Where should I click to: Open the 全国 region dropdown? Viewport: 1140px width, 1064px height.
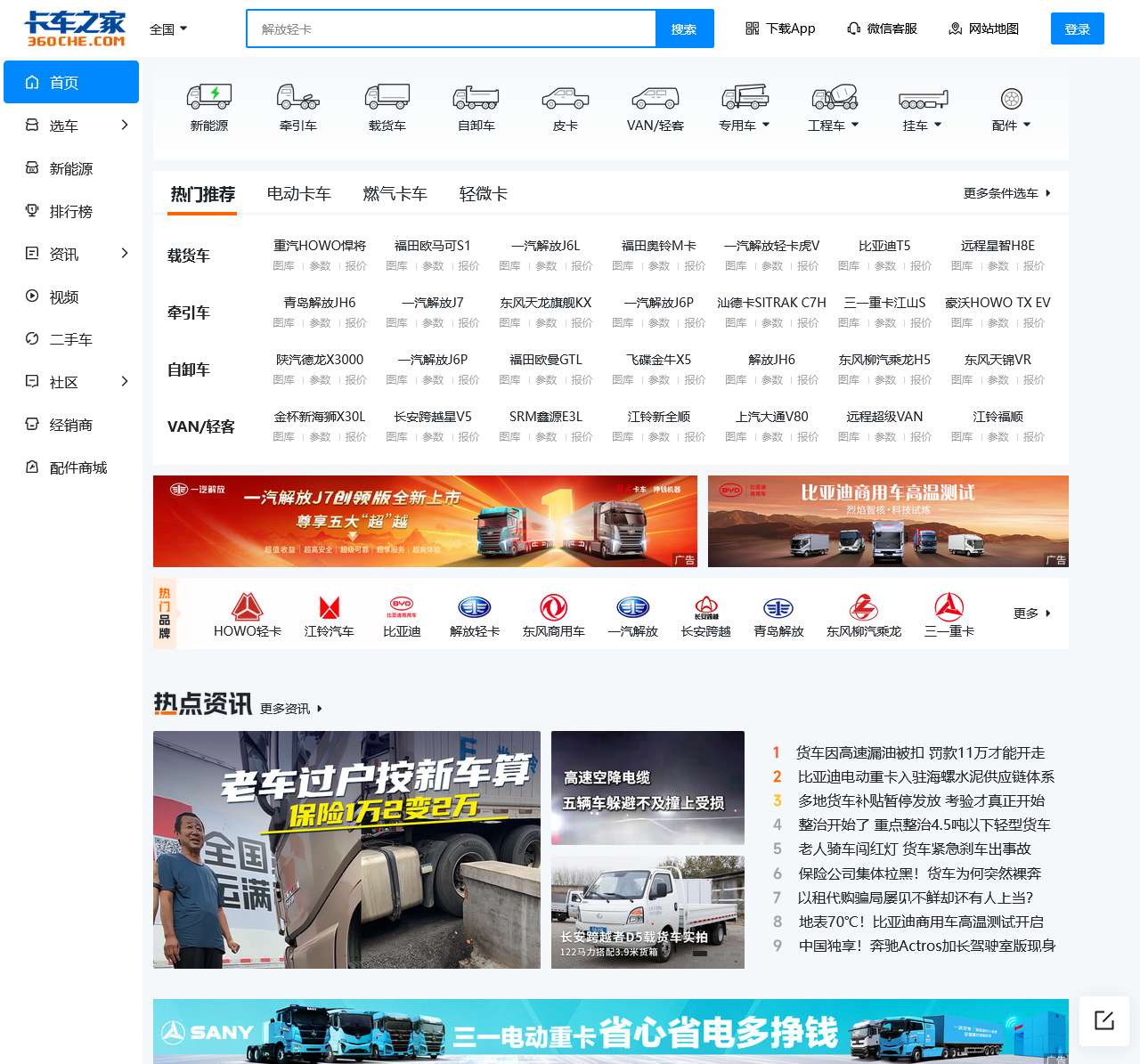(x=168, y=29)
